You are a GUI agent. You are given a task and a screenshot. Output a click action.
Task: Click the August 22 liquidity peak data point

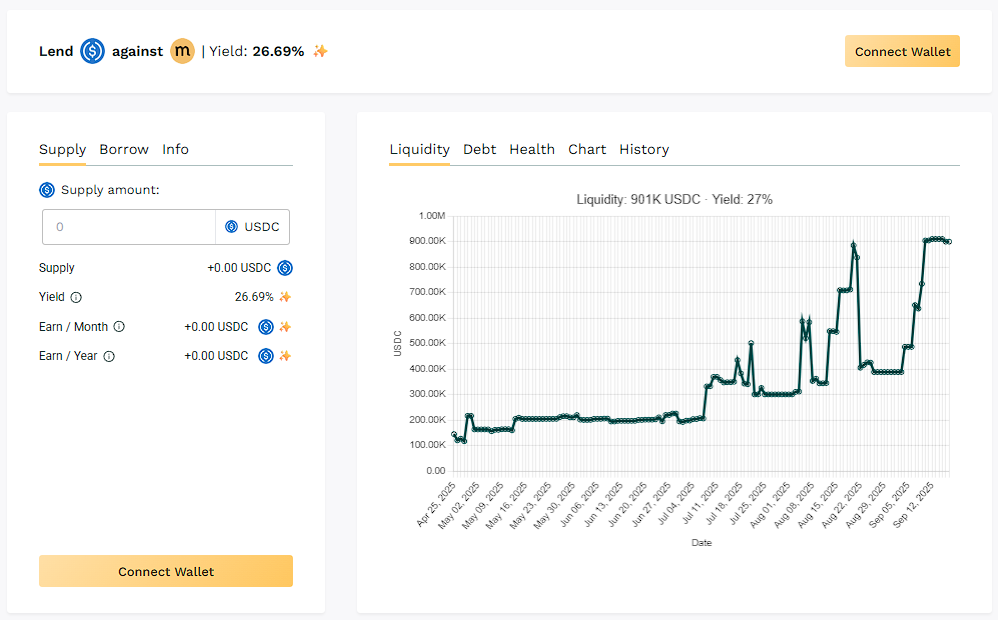(x=853, y=244)
